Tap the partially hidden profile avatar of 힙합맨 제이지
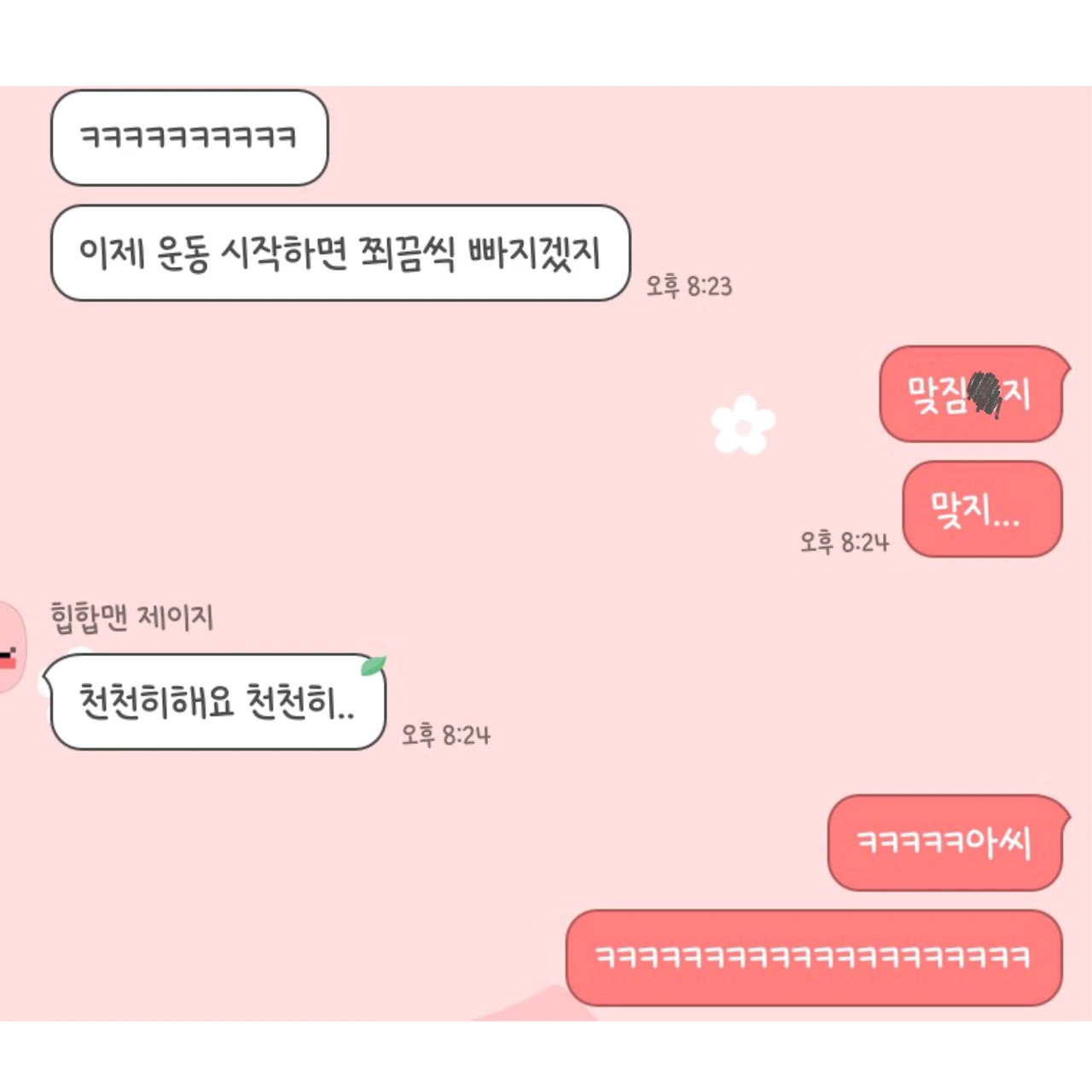Viewport: 1092px width, 1092px height. pyautogui.click(x=12, y=648)
